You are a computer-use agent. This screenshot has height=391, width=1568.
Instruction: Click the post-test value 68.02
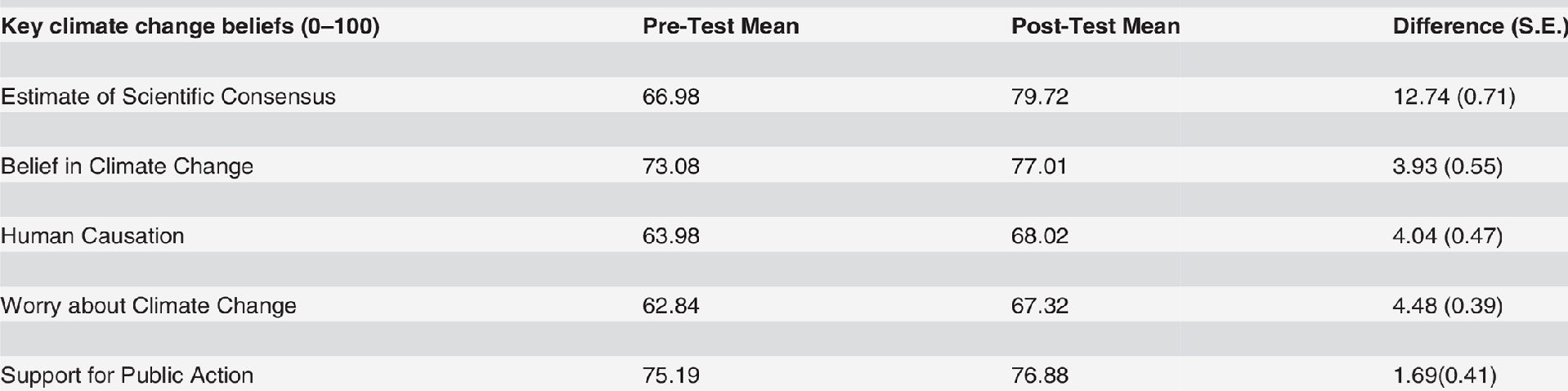tap(1040, 236)
